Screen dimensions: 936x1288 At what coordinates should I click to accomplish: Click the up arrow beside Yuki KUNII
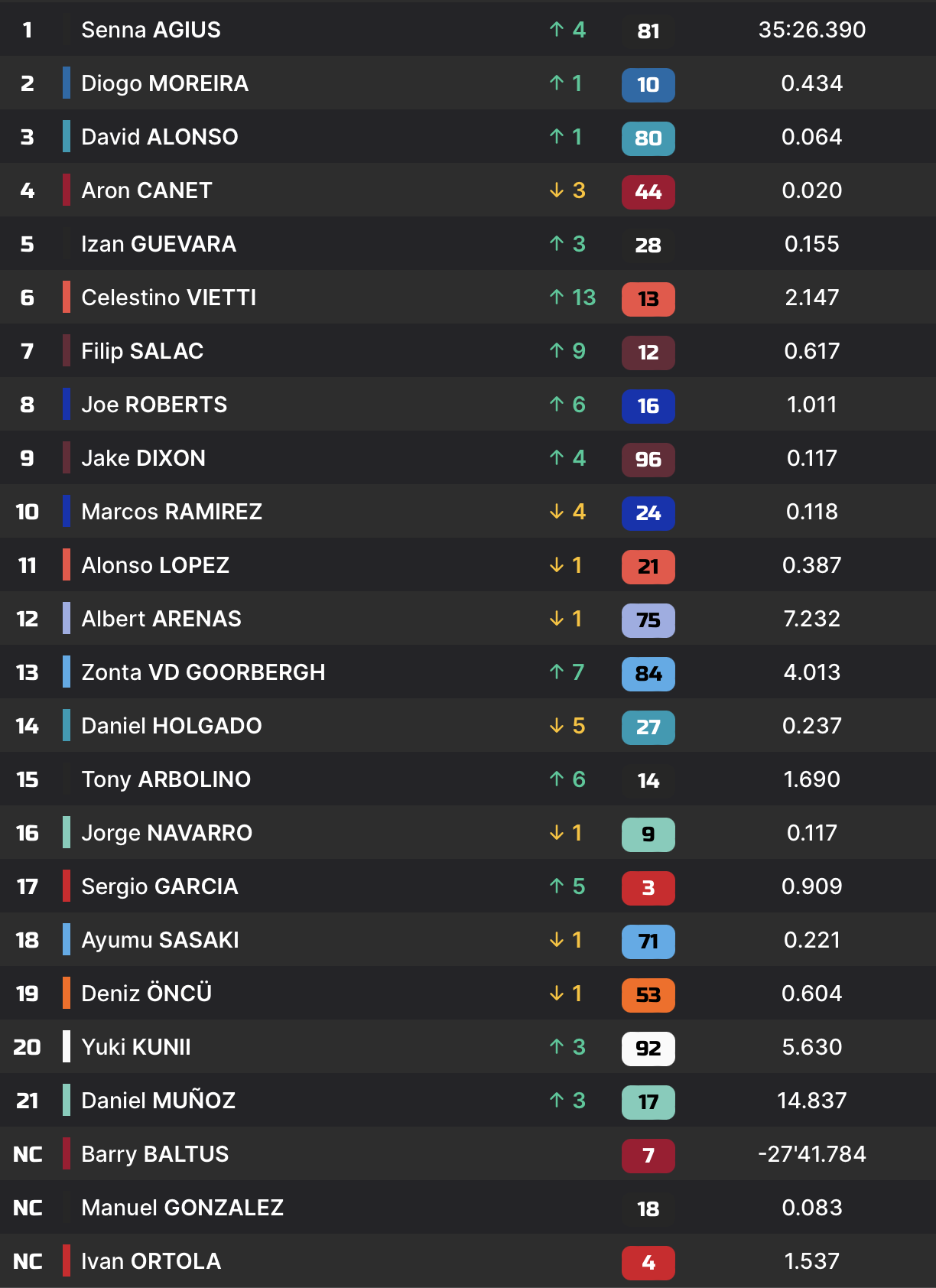coord(557,1047)
